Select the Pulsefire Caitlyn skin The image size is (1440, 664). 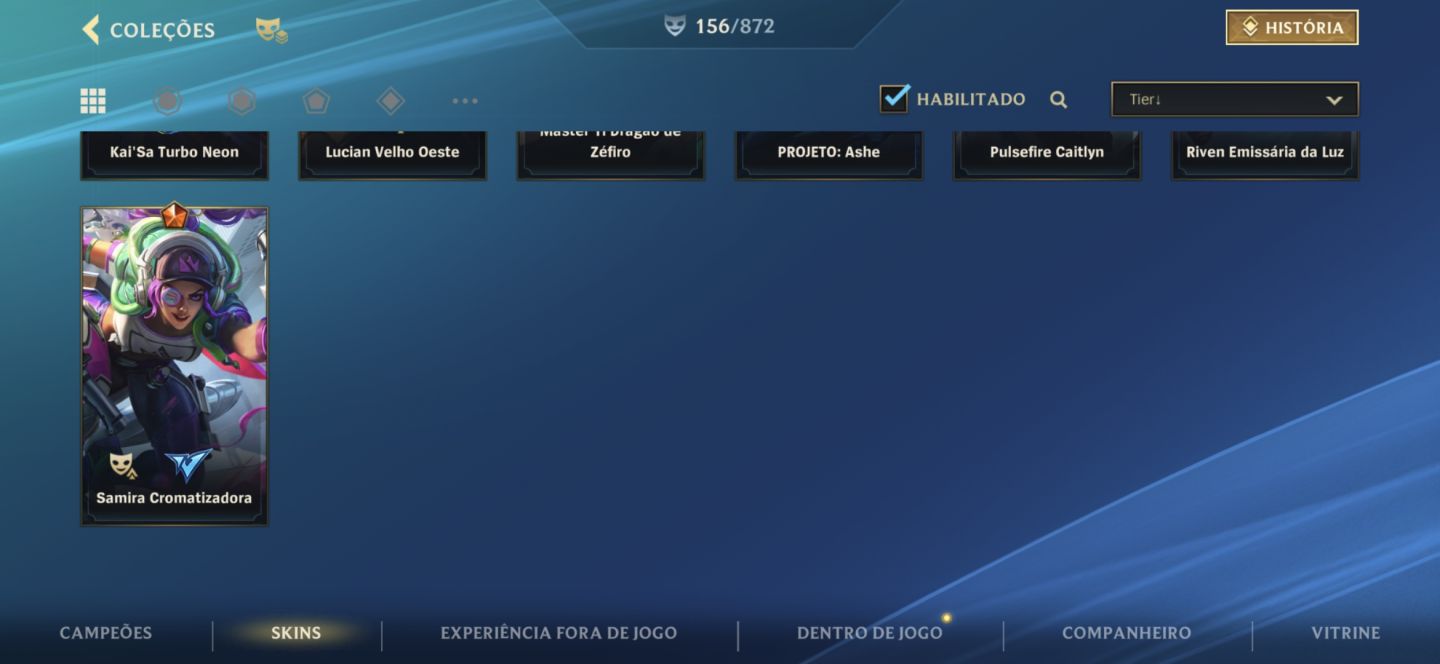pyautogui.click(x=1047, y=154)
